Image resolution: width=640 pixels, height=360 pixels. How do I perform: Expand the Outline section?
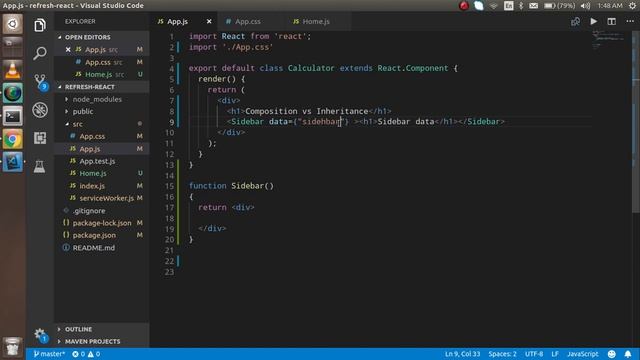click(78, 329)
